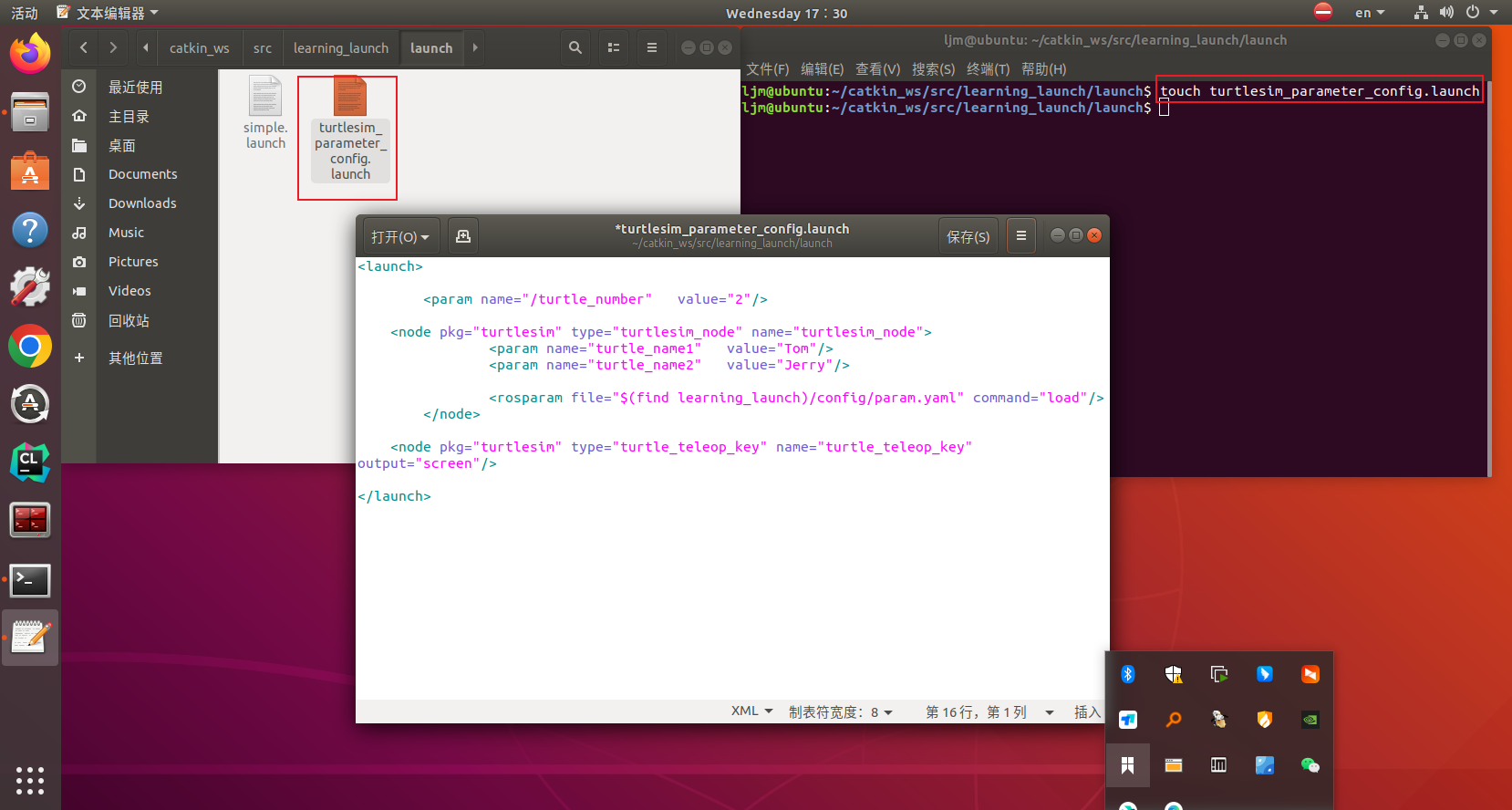Go back in the Files window
The height and width of the screenshot is (810, 1512).
84,47
